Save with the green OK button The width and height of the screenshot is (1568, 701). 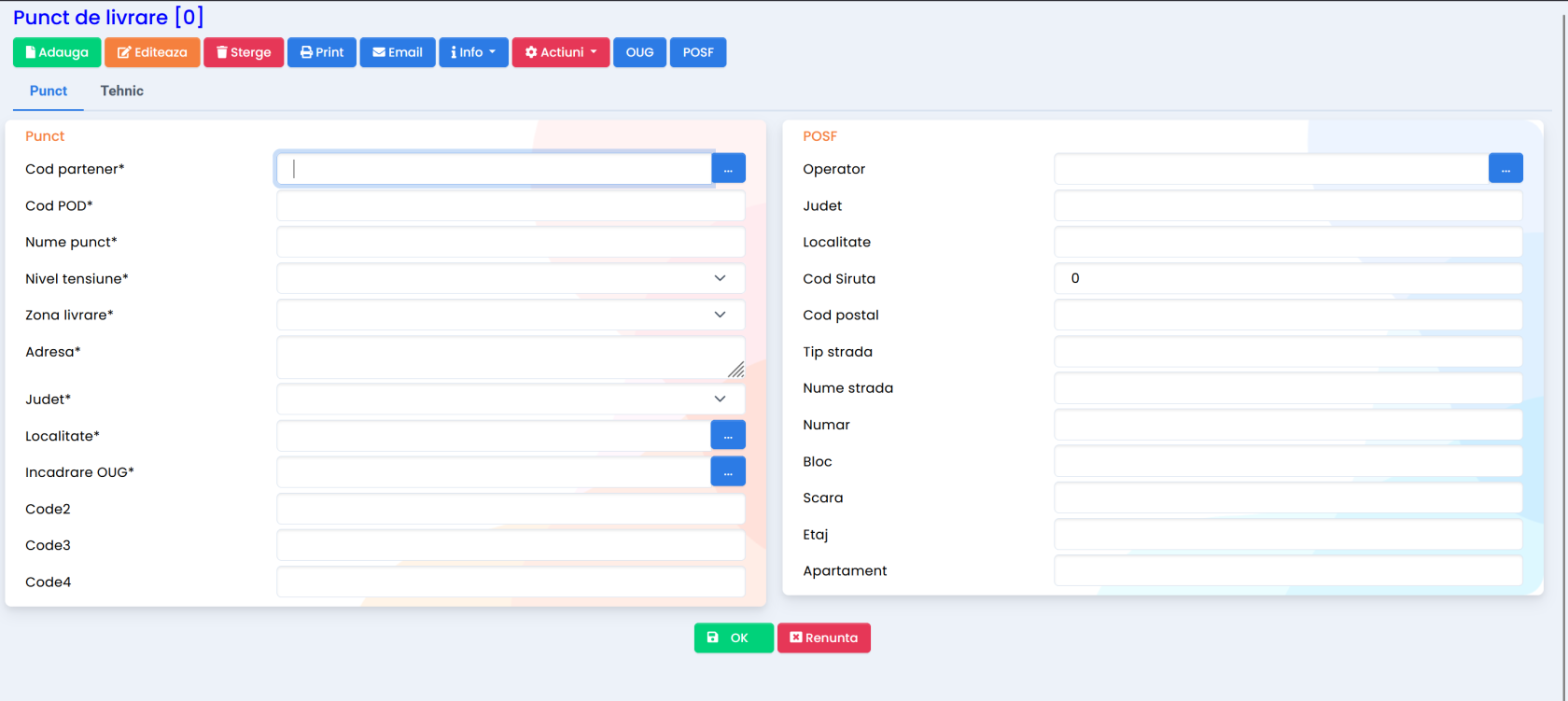point(734,638)
